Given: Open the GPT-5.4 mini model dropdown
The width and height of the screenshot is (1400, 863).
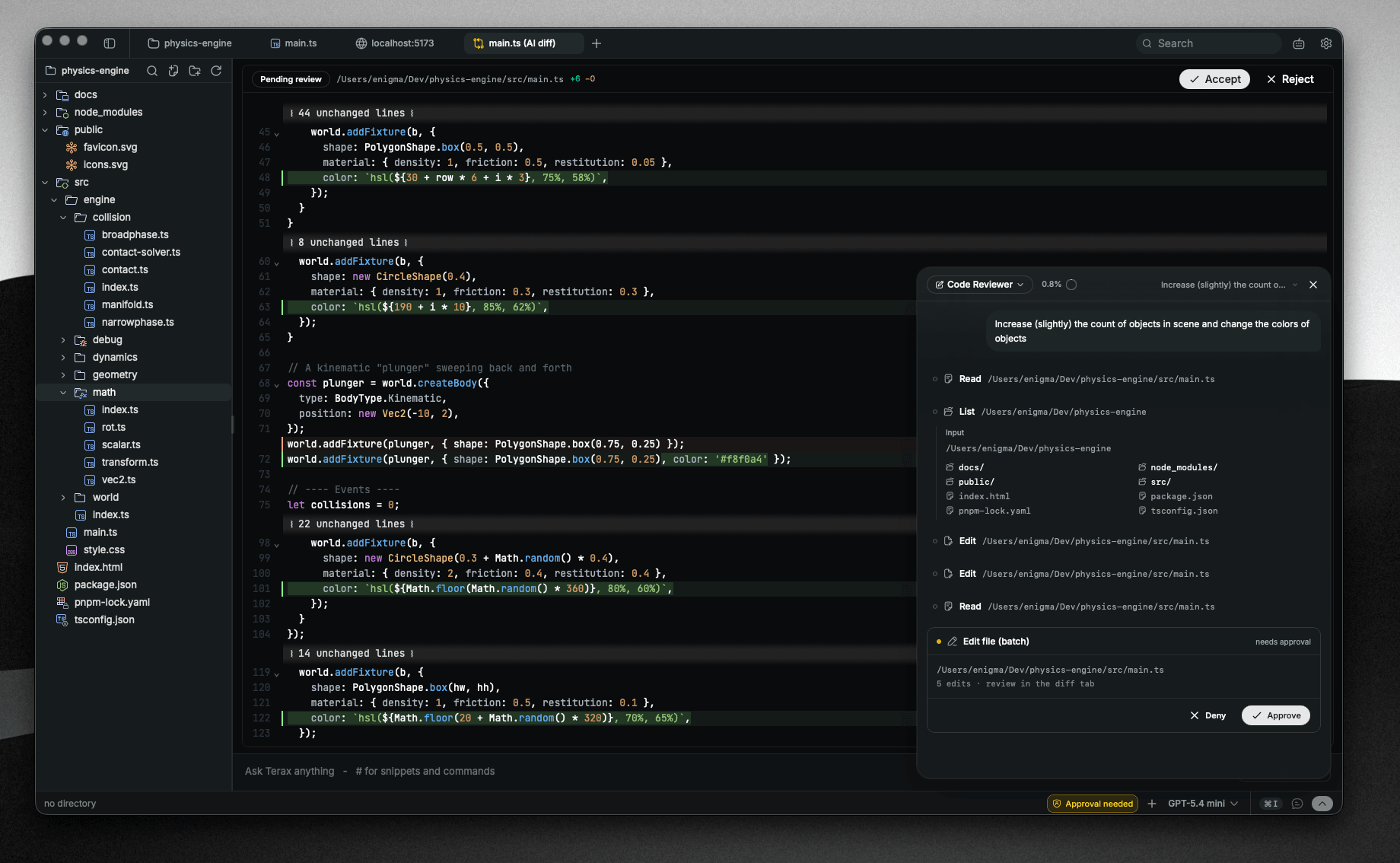Looking at the screenshot, I should (x=1203, y=804).
